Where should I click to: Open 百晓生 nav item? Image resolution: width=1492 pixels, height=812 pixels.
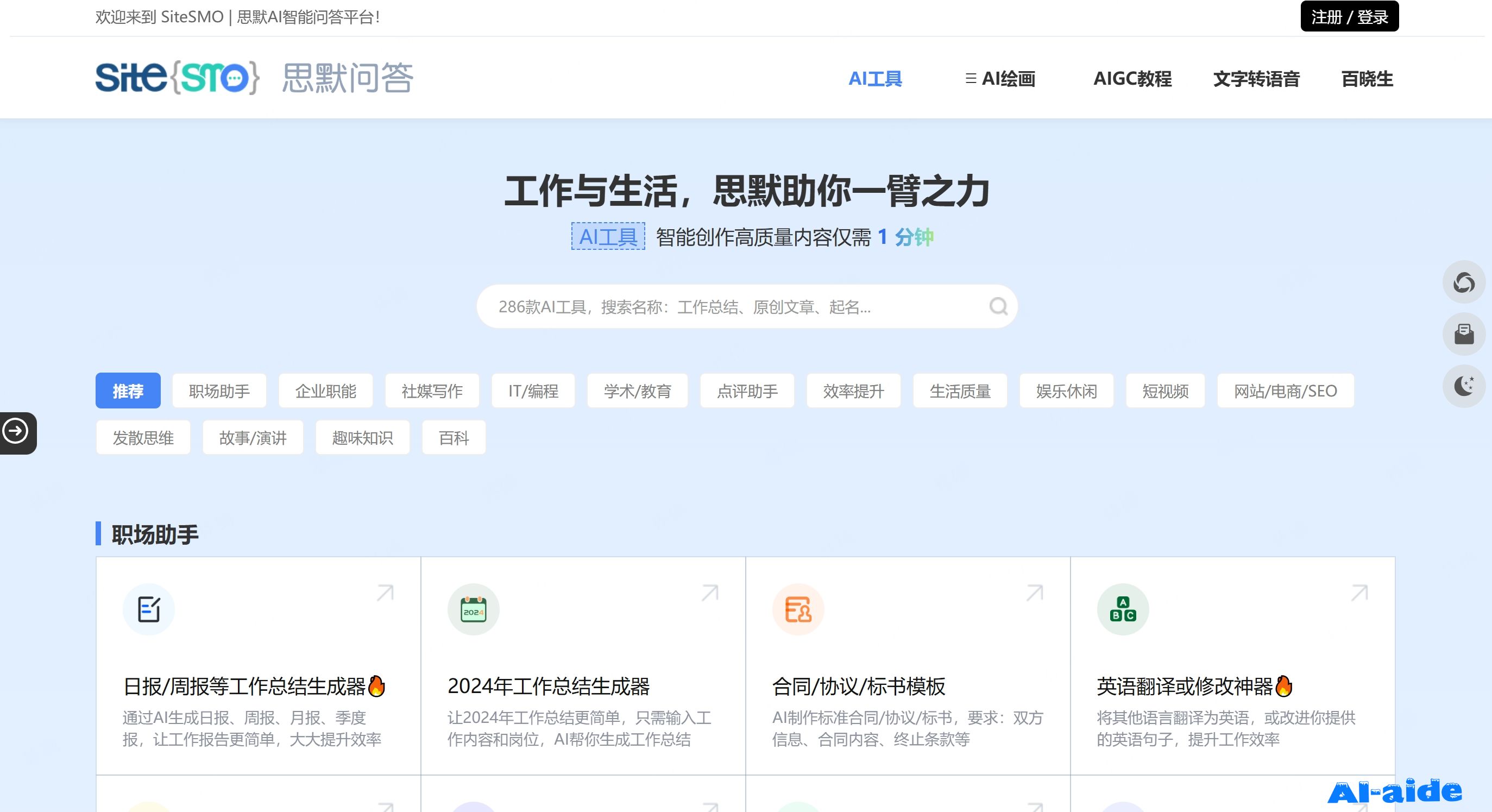[x=1367, y=78]
